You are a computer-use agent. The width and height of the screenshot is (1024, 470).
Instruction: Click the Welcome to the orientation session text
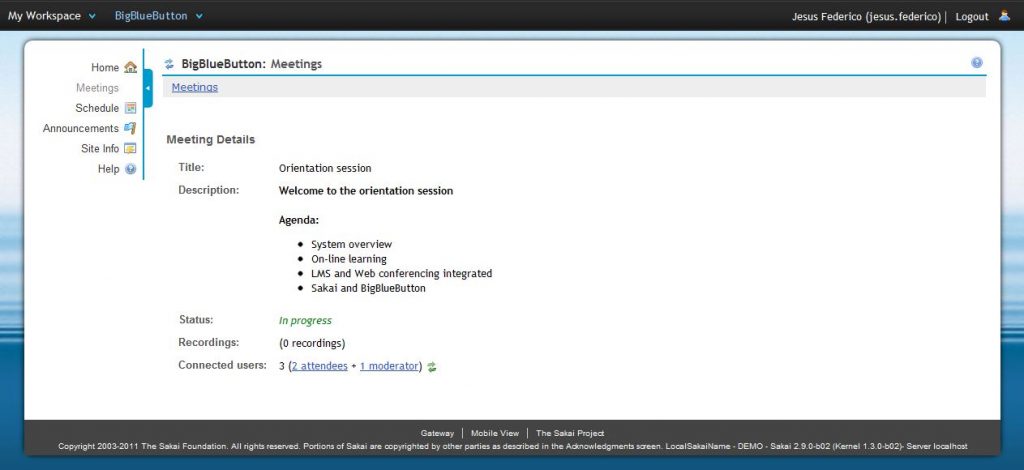point(366,191)
